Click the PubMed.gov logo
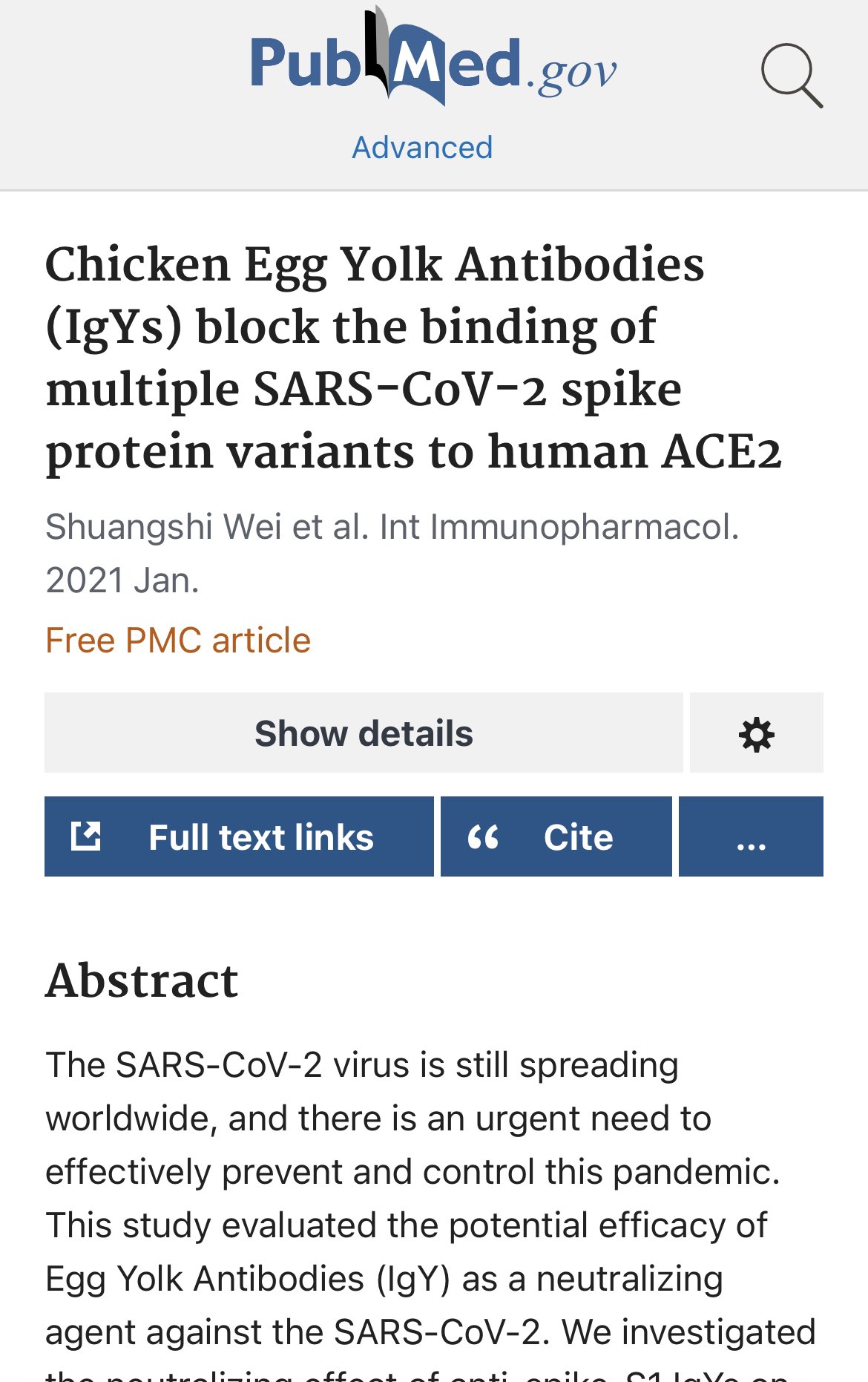This screenshot has width=868, height=1382. [x=433, y=57]
